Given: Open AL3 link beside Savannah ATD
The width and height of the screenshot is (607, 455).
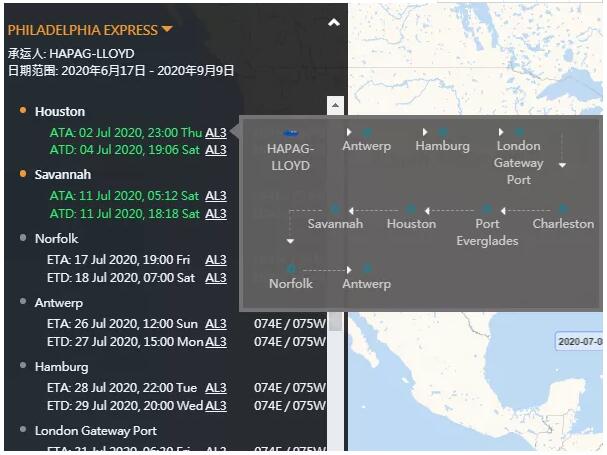Looking at the screenshot, I should [x=216, y=214].
